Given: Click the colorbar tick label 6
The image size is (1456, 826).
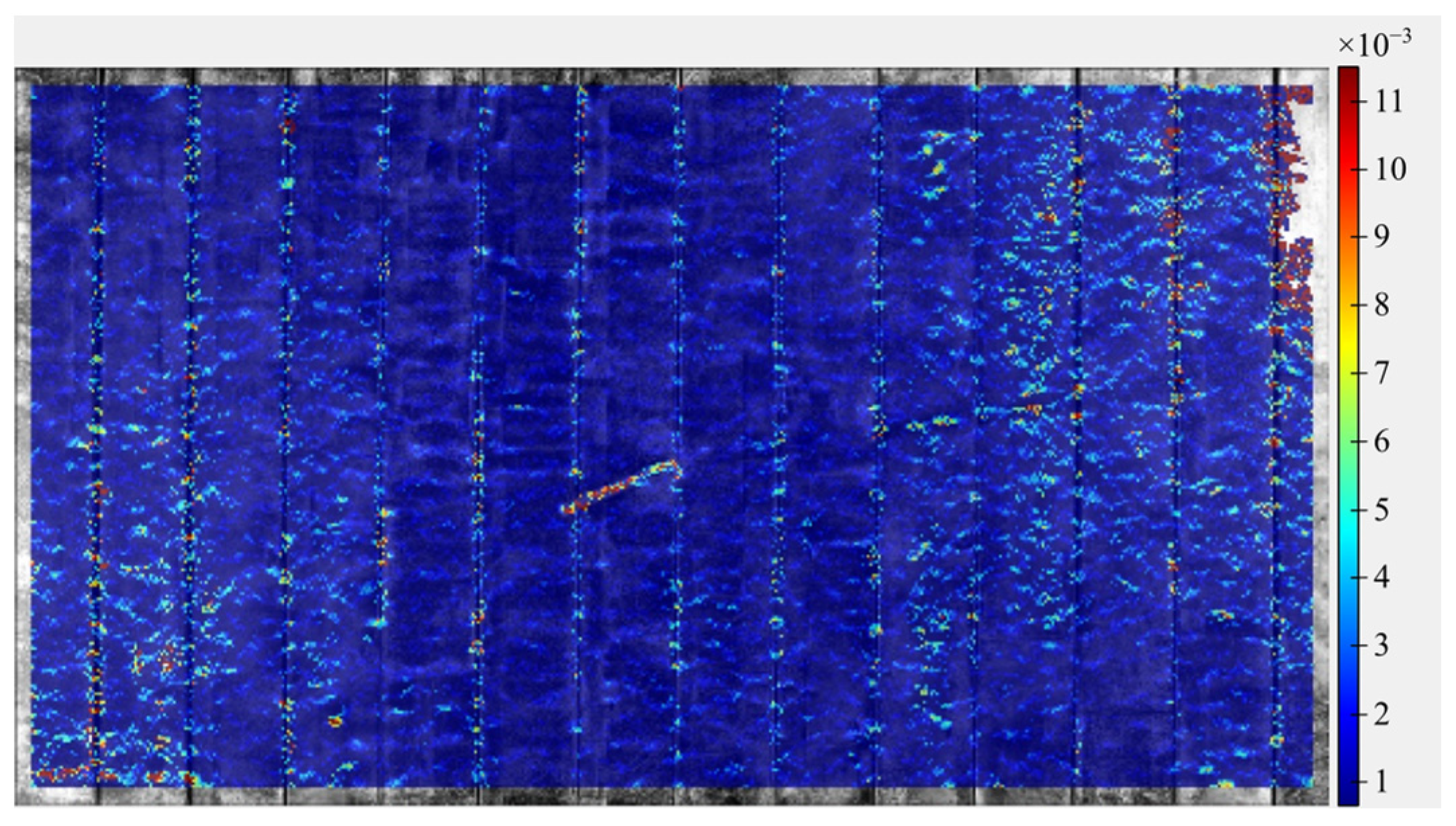Looking at the screenshot, I should point(1381,441).
